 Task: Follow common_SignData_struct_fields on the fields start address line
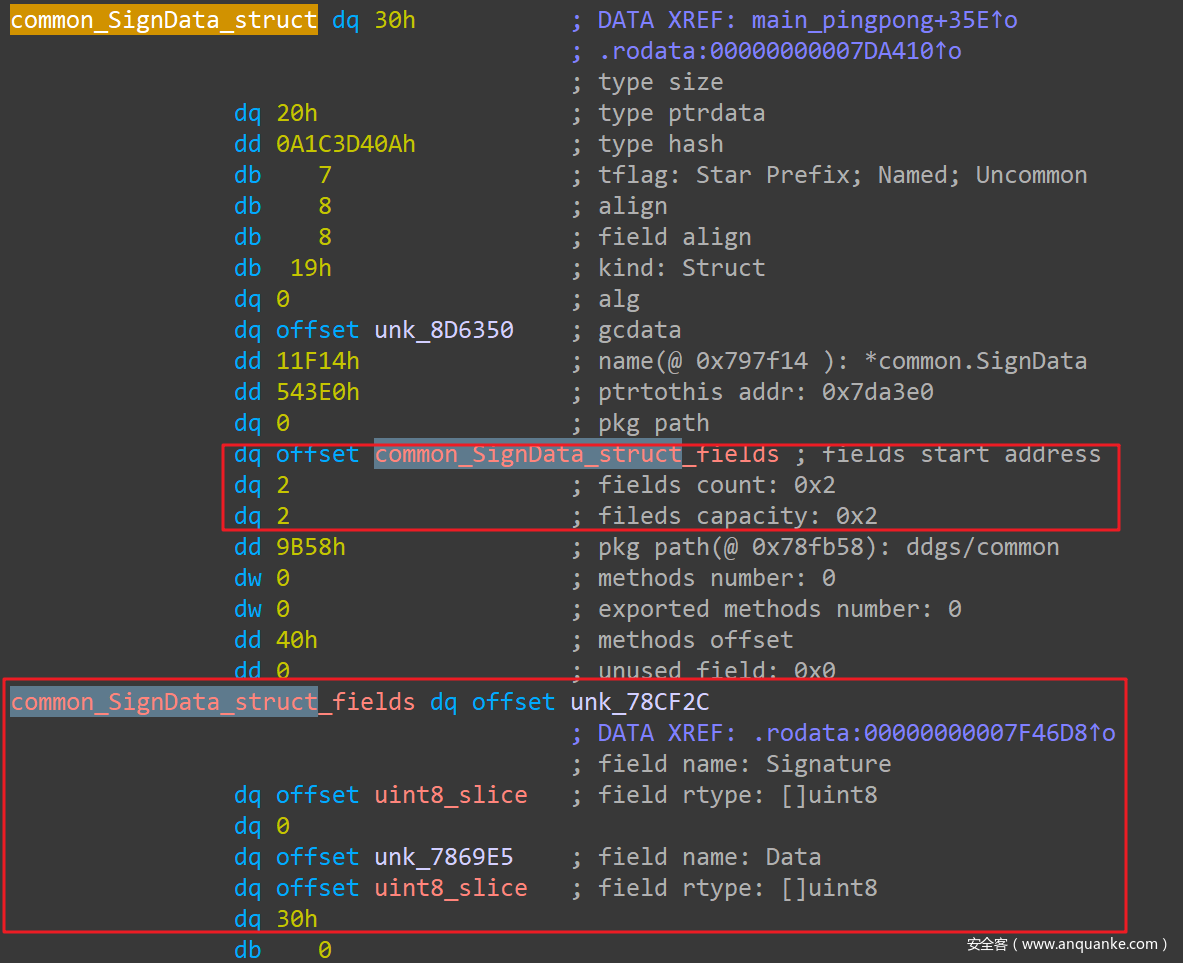576,454
